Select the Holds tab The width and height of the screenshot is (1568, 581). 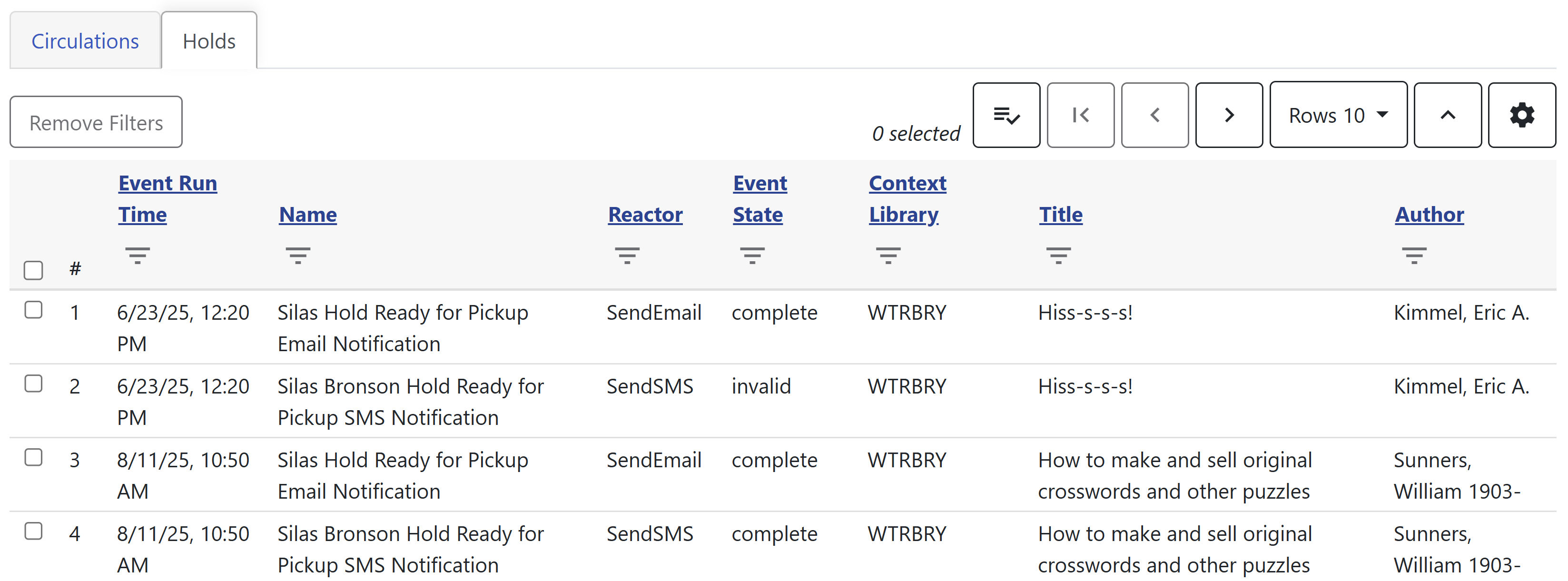tap(209, 41)
